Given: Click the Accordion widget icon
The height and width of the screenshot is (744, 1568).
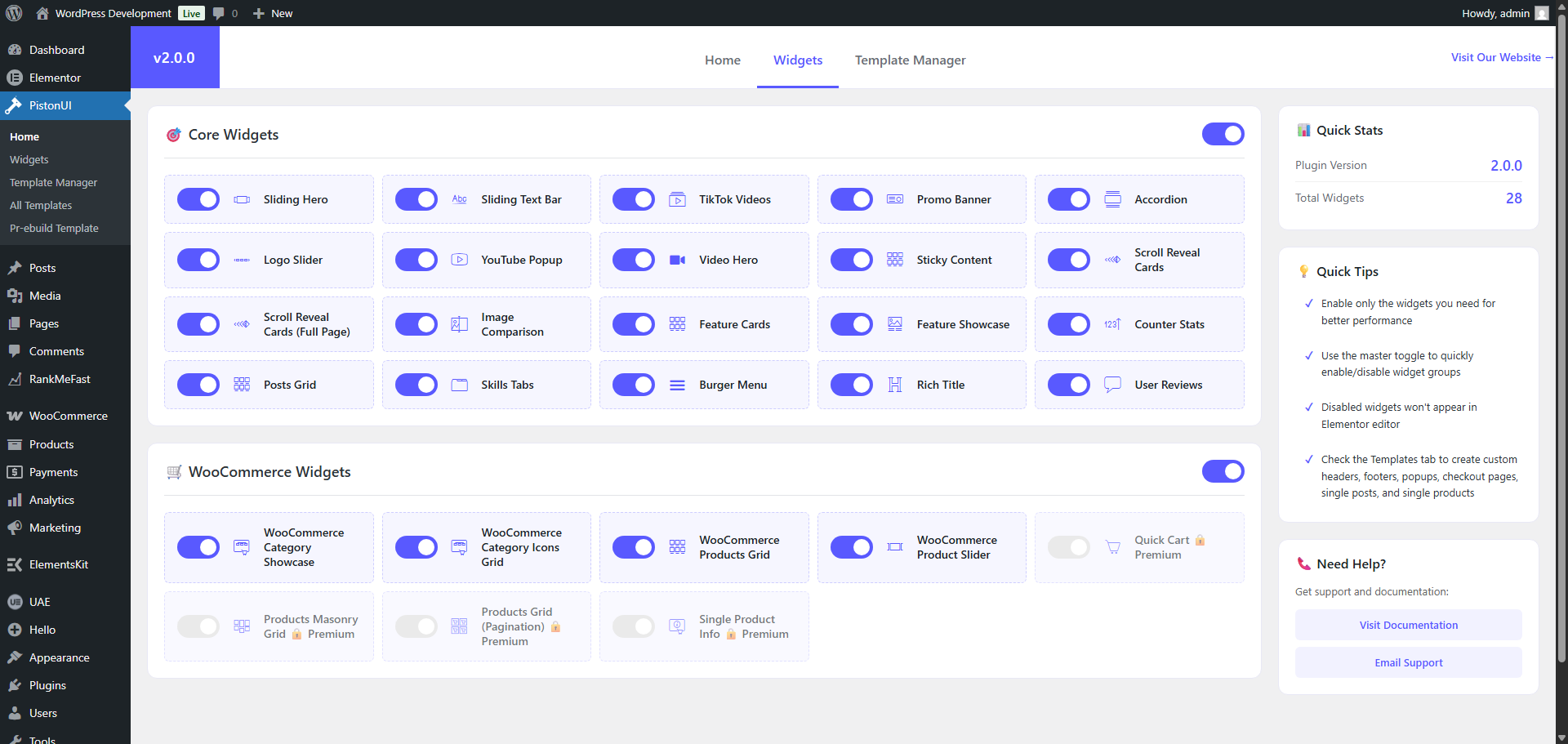Looking at the screenshot, I should (x=1112, y=199).
